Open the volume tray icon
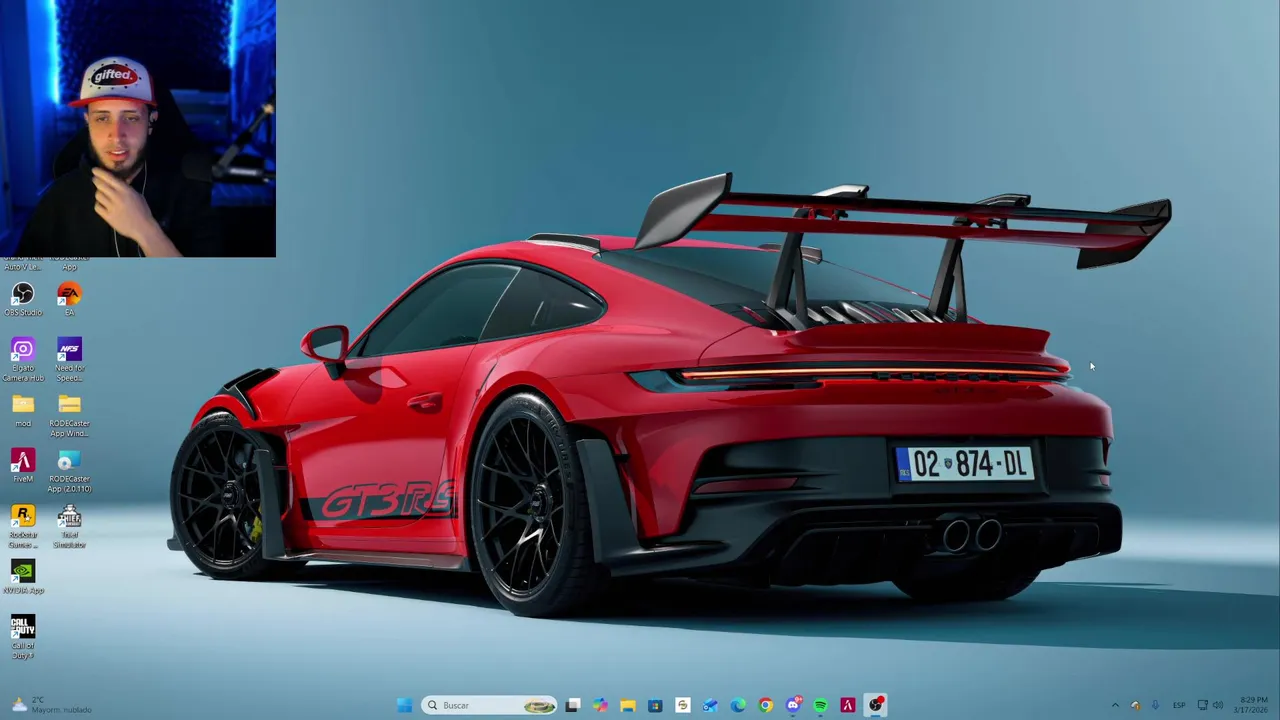The width and height of the screenshot is (1280, 720). click(x=1218, y=705)
